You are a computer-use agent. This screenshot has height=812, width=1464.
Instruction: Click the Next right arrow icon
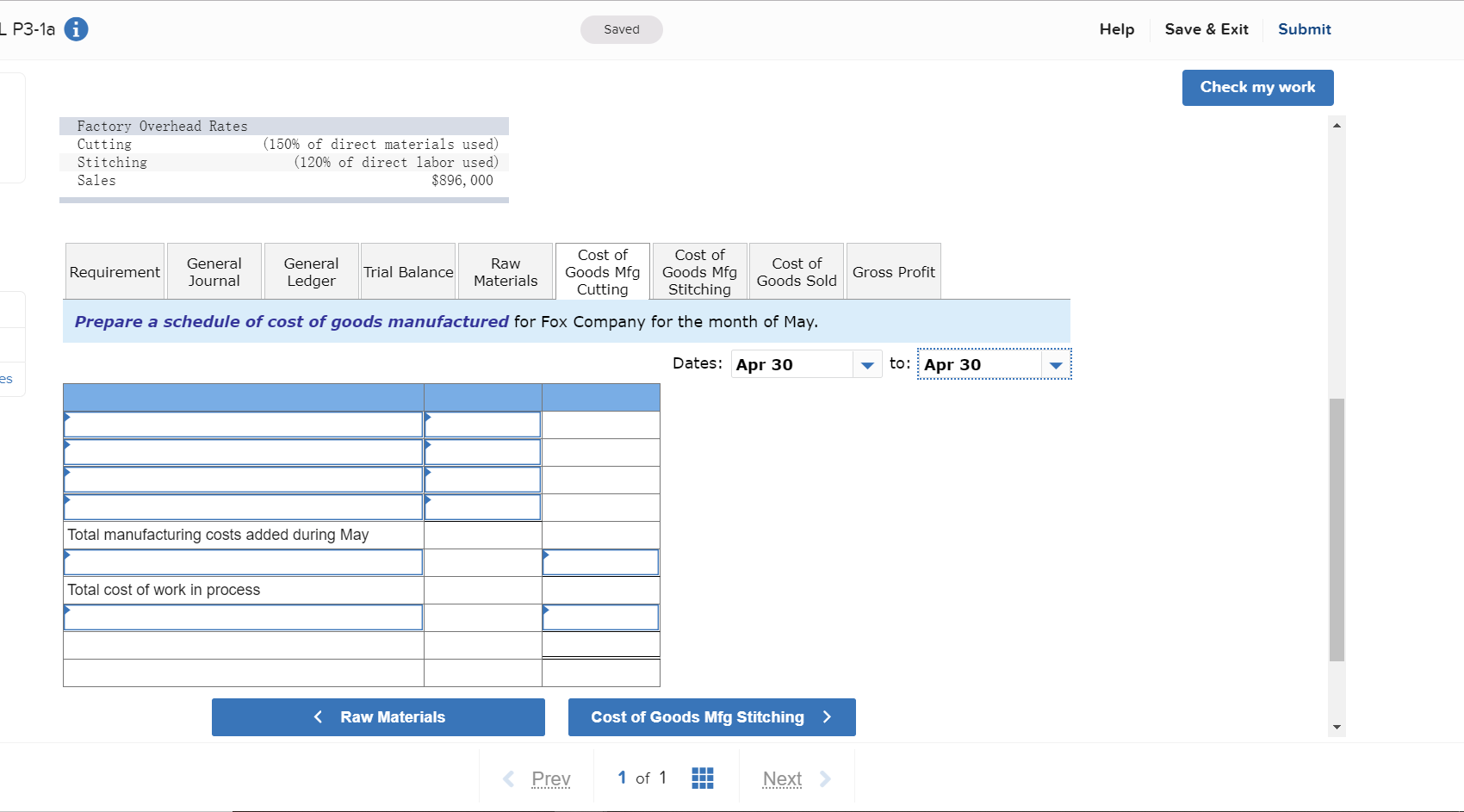pos(825,779)
